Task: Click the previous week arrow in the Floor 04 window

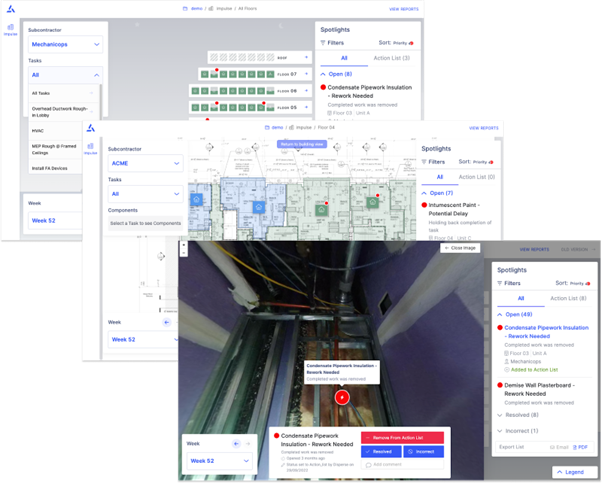Action: [166, 322]
